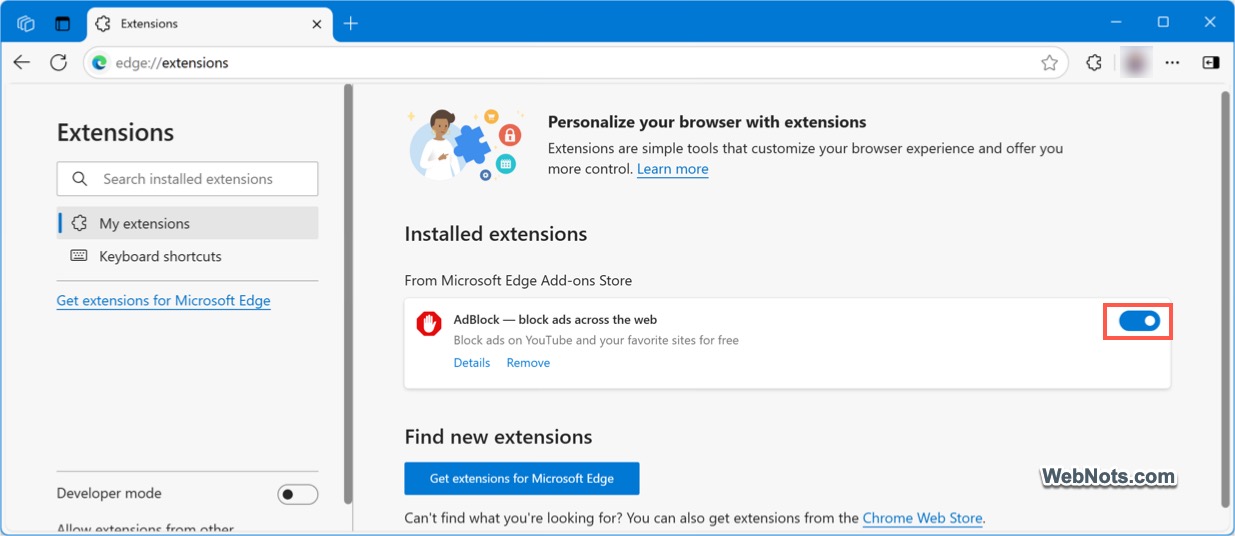Viewport: 1235px width, 536px height.
Task: Click the main page vertical scrollbar
Action: [x=1225, y=298]
